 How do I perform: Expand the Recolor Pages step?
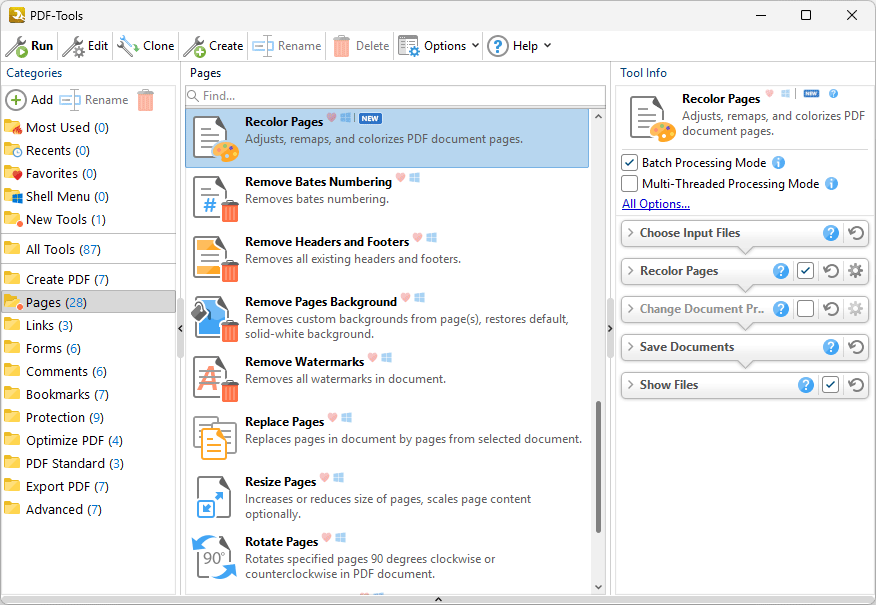tap(631, 271)
